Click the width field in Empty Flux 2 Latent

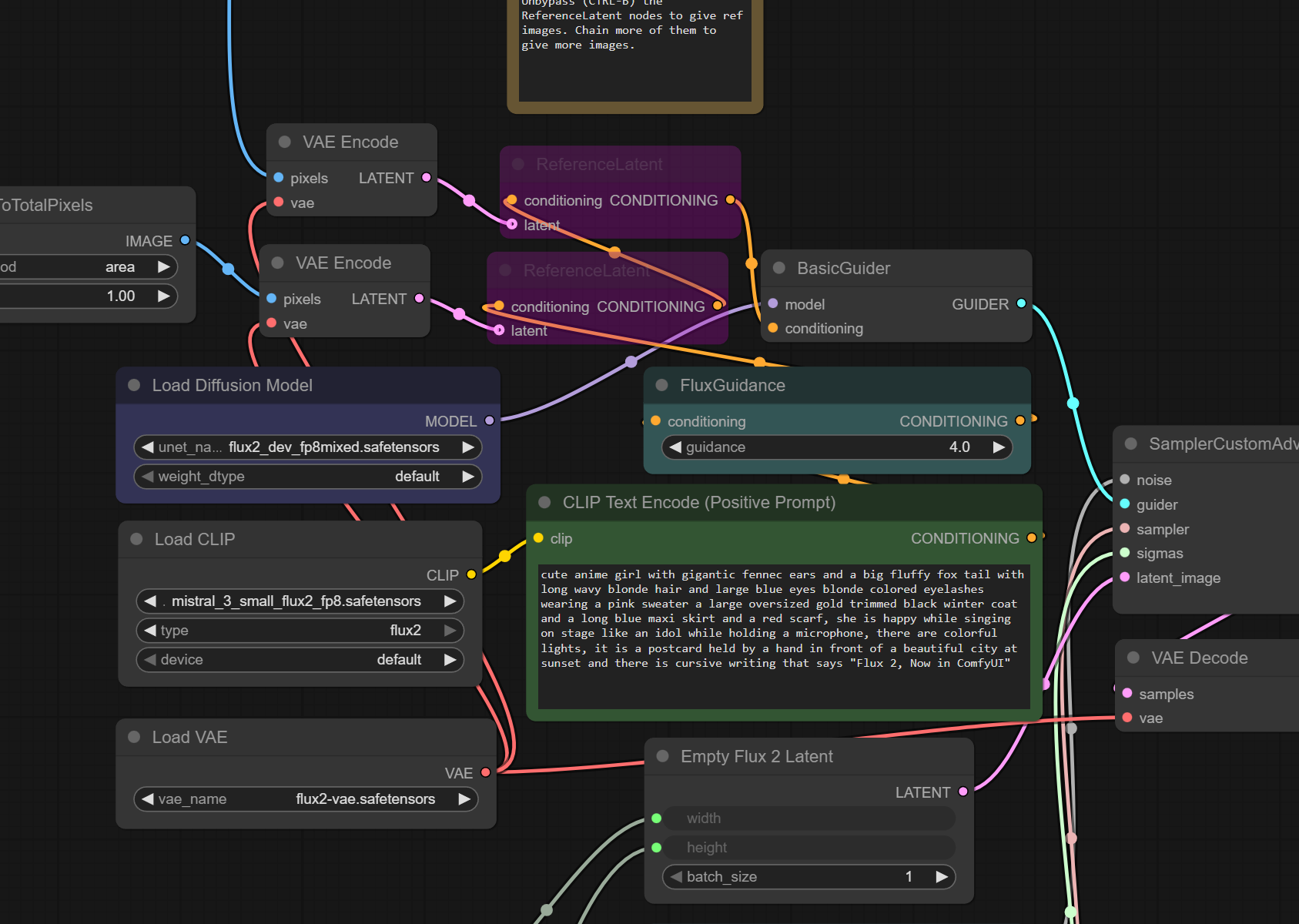(809, 818)
